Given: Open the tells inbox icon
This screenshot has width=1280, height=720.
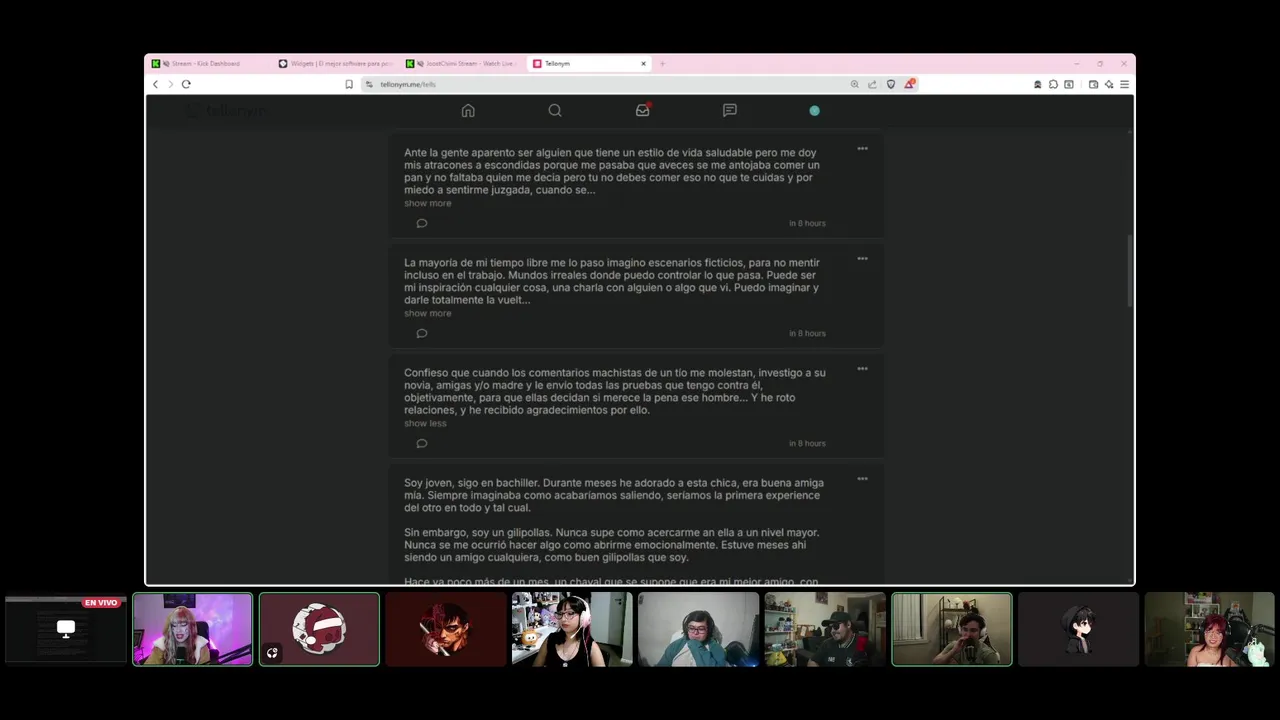Looking at the screenshot, I should tap(643, 110).
